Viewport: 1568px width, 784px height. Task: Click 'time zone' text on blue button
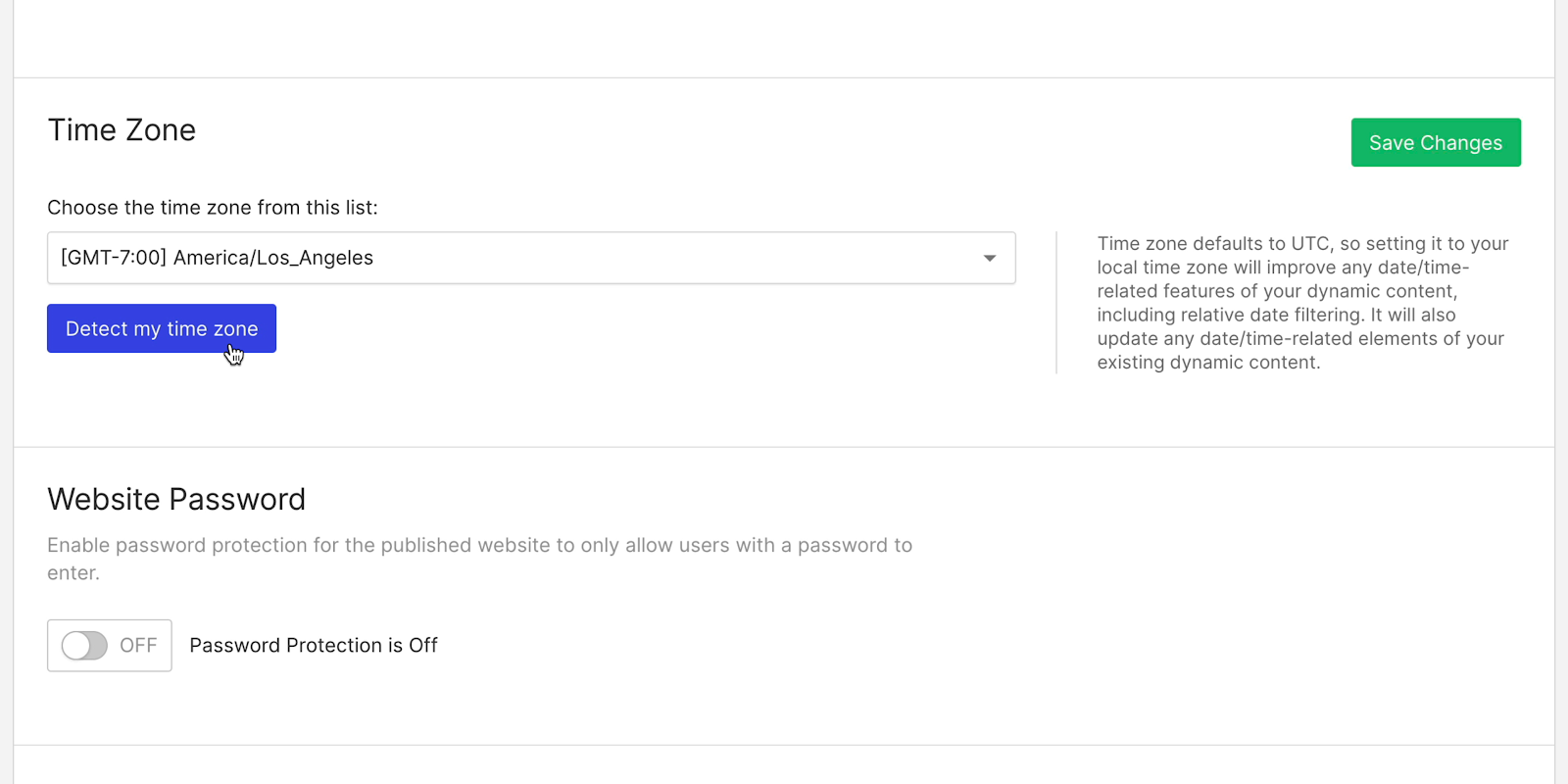click(212, 329)
